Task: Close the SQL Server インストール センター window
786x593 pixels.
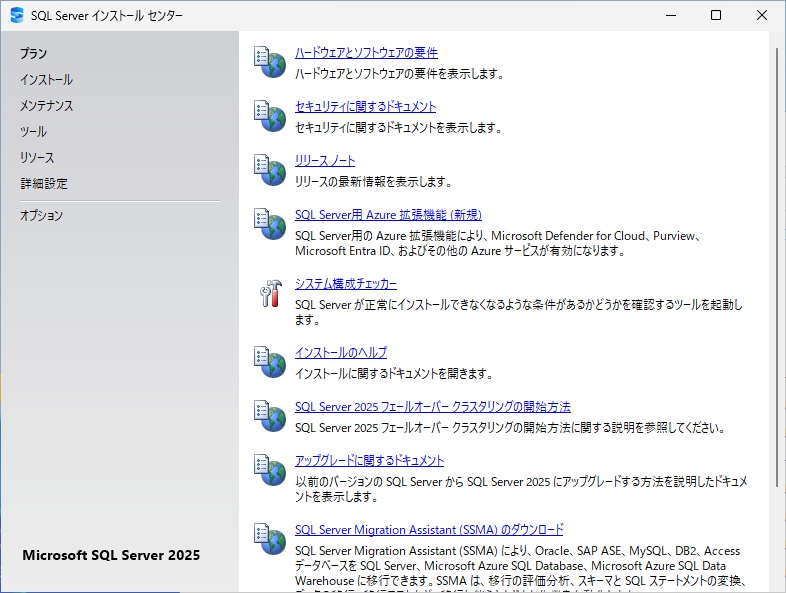Action: [762, 16]
